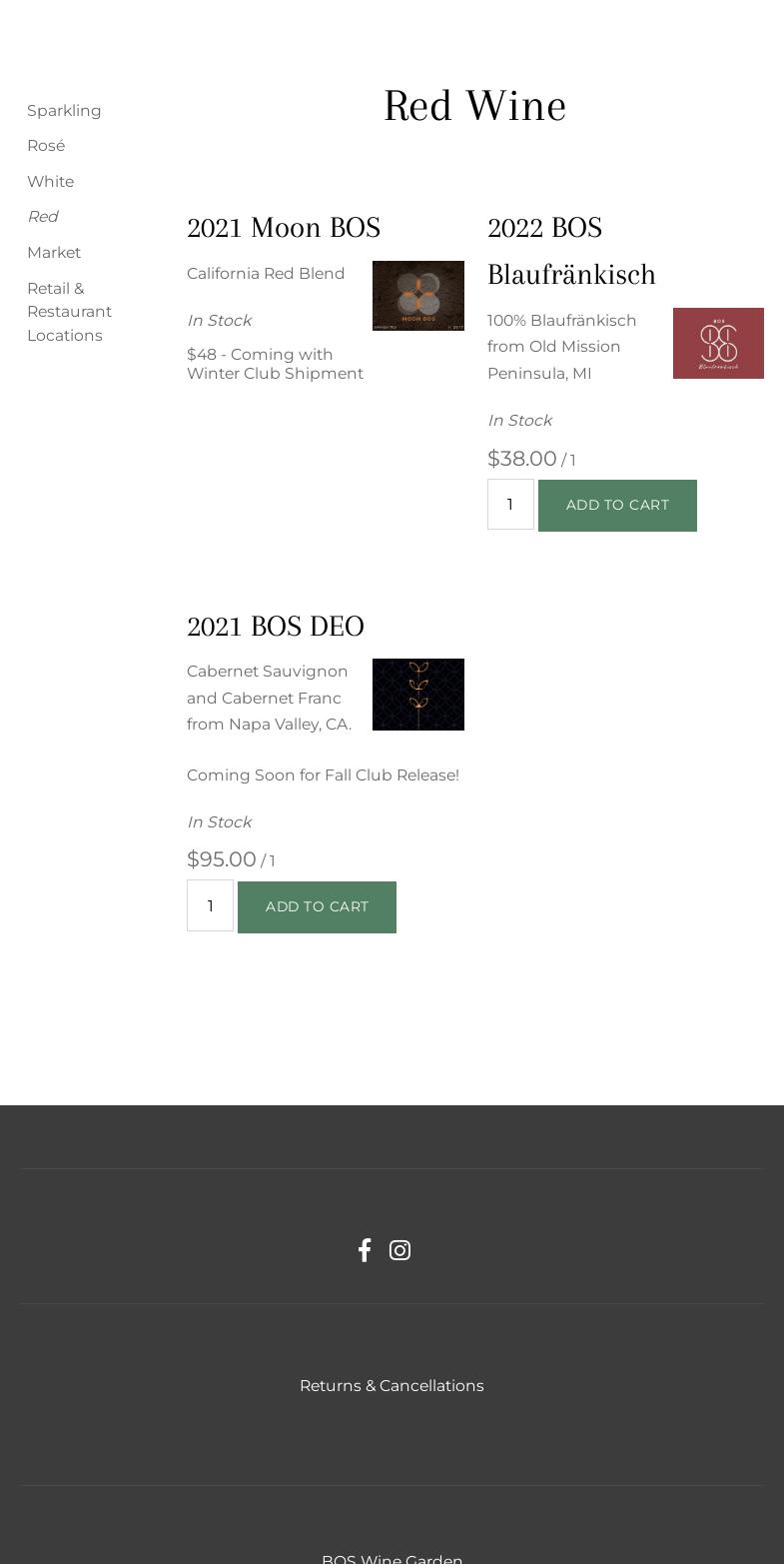Viewport: 784px width, 1564px height.
Task: View Retail & Restaurant Locations
Action: [69, 312]
